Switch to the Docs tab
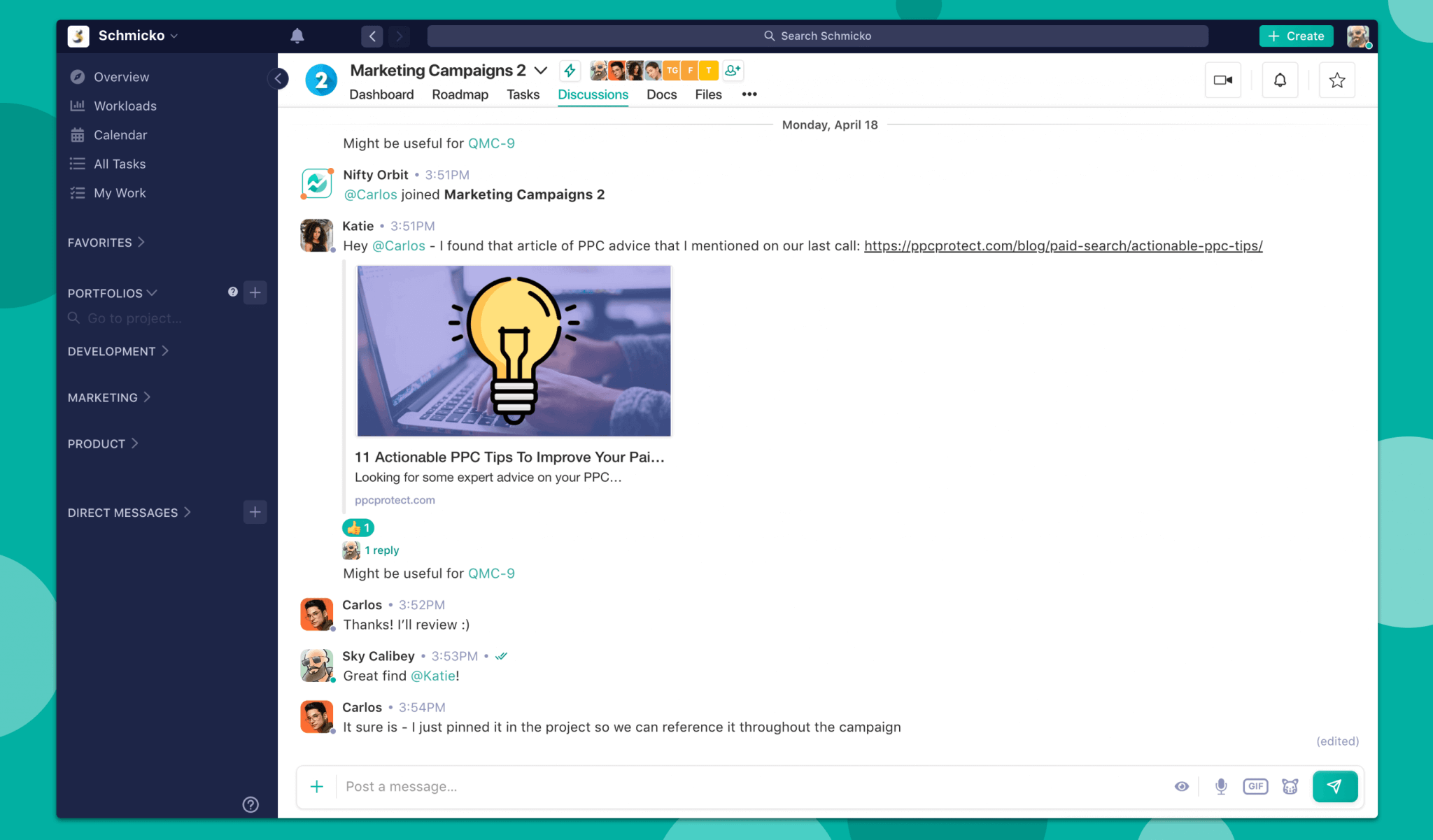Viewport: 1433px width, 840px height. coord(661,94)
